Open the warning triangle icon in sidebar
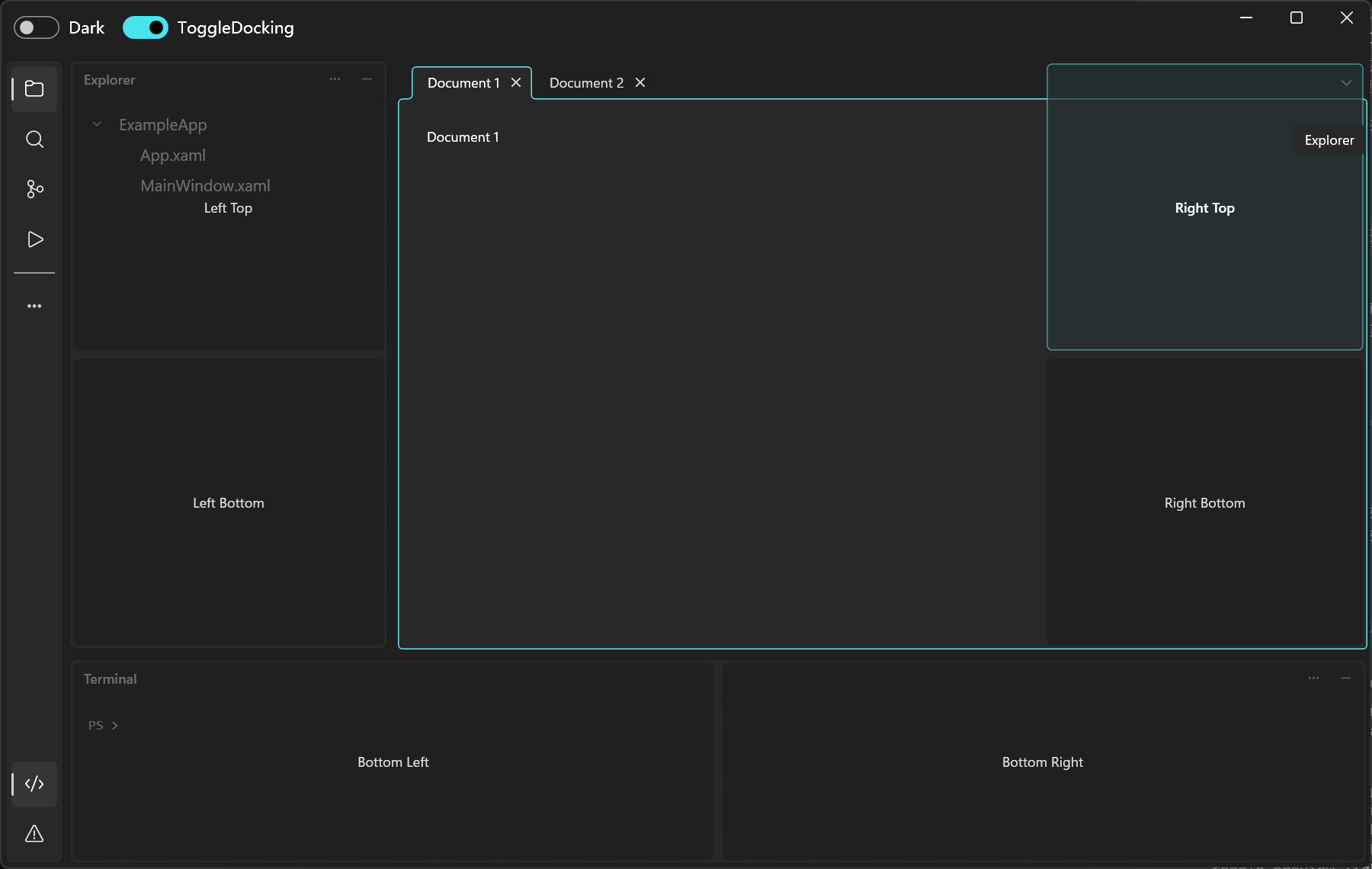 click(34, 833)
